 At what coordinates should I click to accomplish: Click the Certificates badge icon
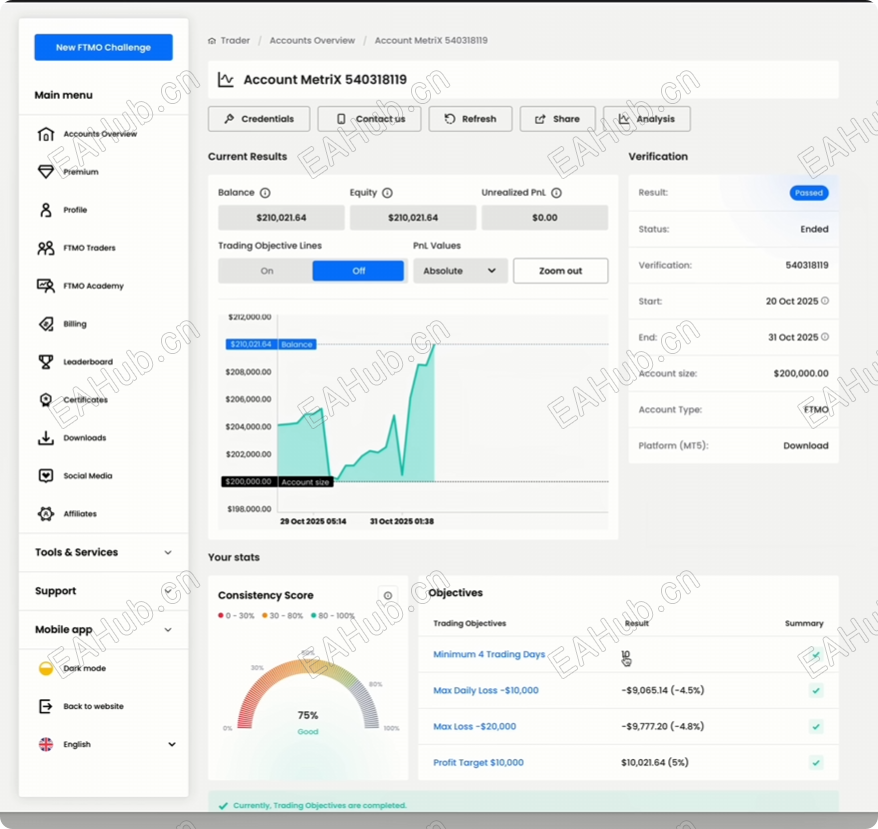tap(46, 400)
